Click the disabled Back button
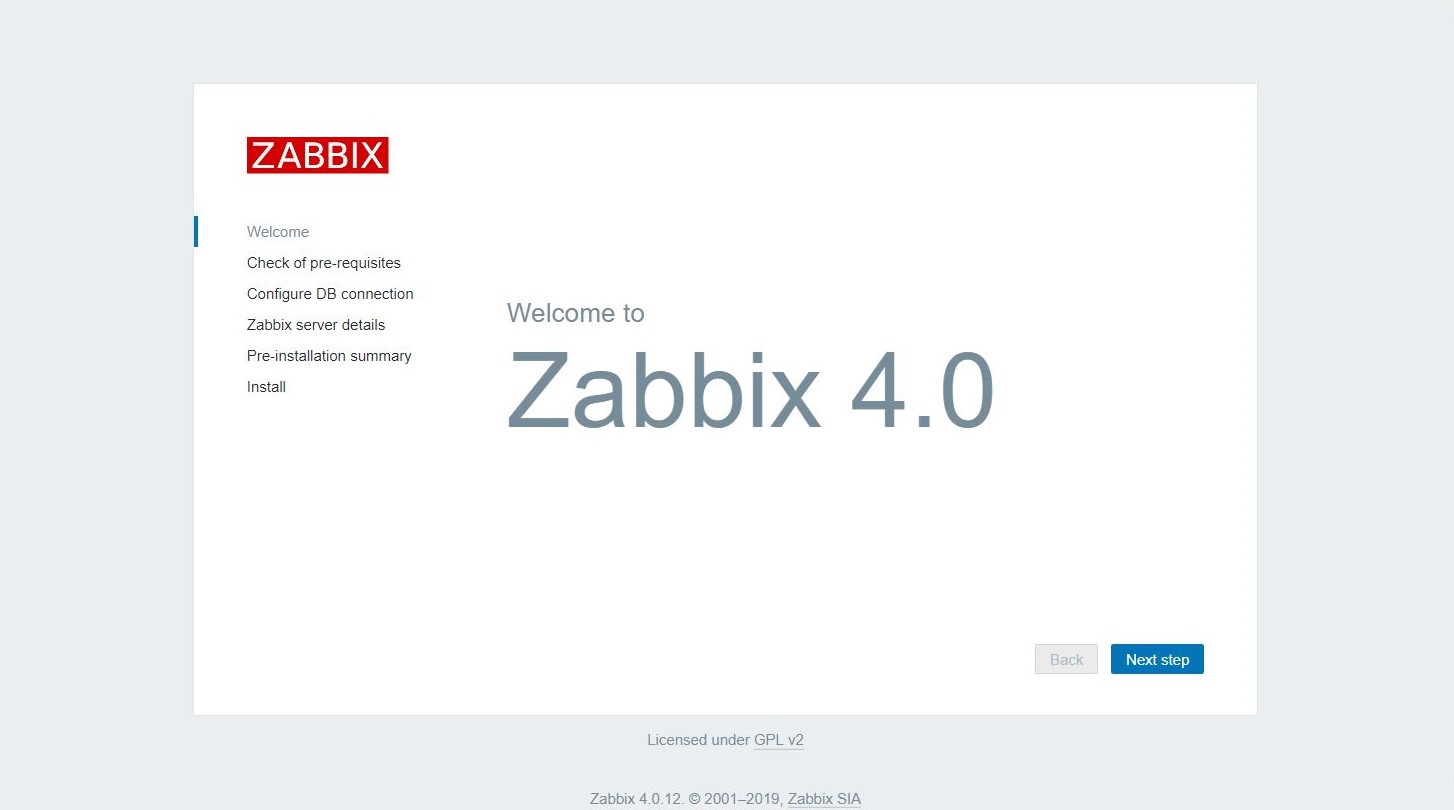Screen dimensions: 1454x810 1066,659
